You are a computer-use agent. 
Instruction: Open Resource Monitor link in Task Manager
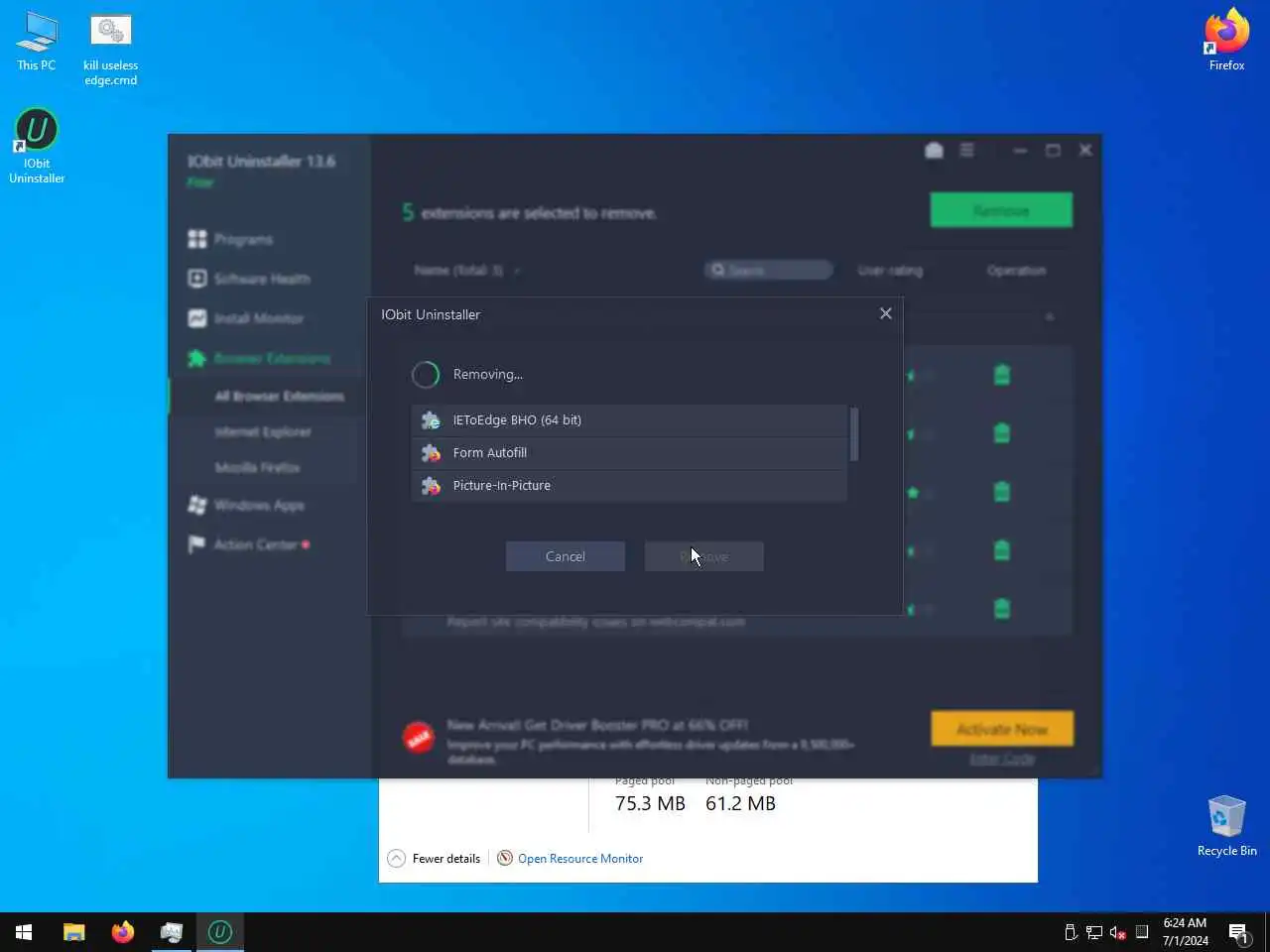(580, 859)
